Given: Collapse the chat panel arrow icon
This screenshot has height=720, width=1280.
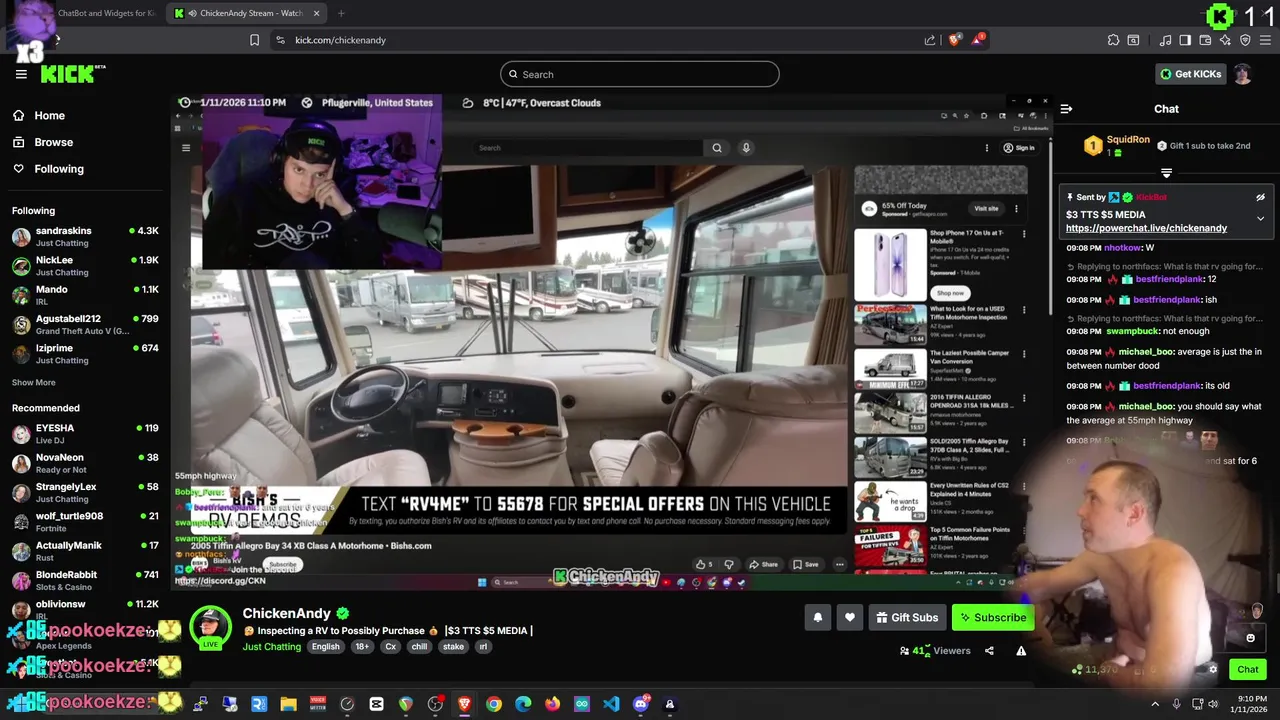Looking at the screenshot, I should click(x=1066, y=109).
